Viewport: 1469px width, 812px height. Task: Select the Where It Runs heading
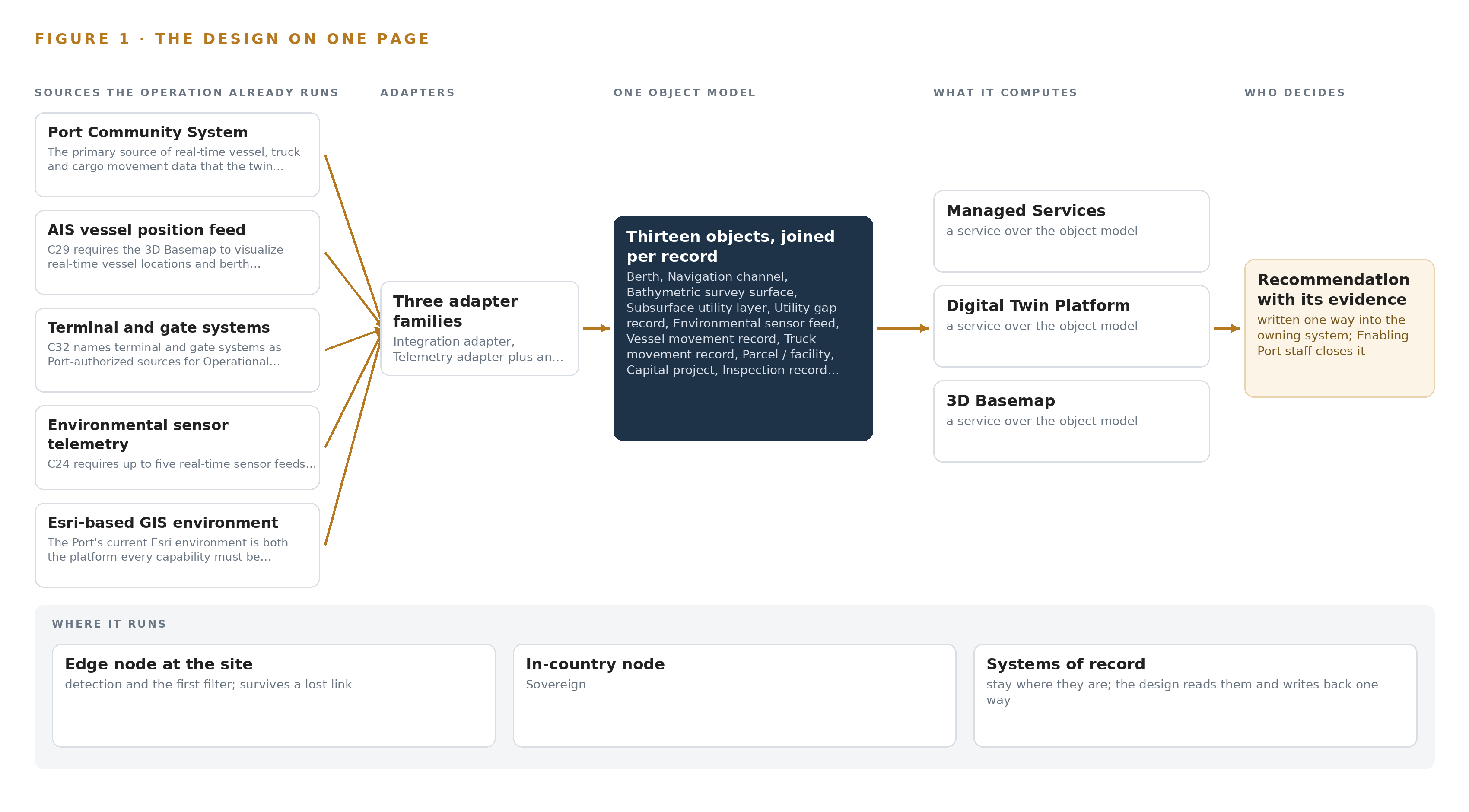coord(109,624)
